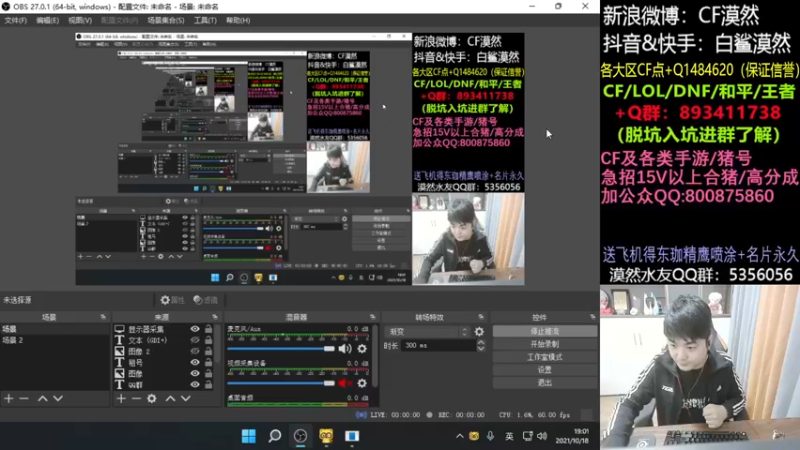Open network icon in system tray
The height and width of the screenshot is (450, 800).
(528, 436)
